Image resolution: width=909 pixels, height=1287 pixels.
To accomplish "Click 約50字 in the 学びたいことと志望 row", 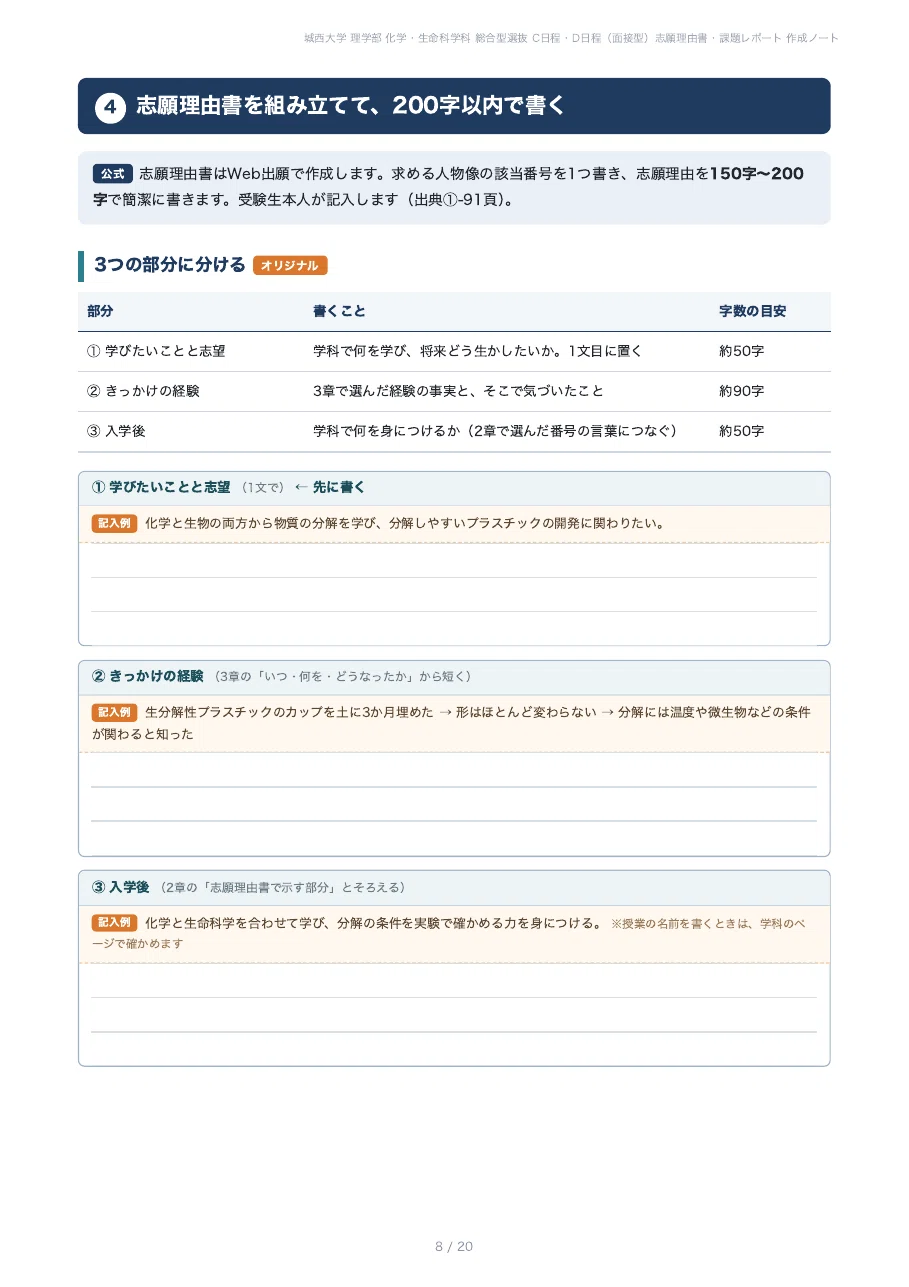I will pos(741,351).
